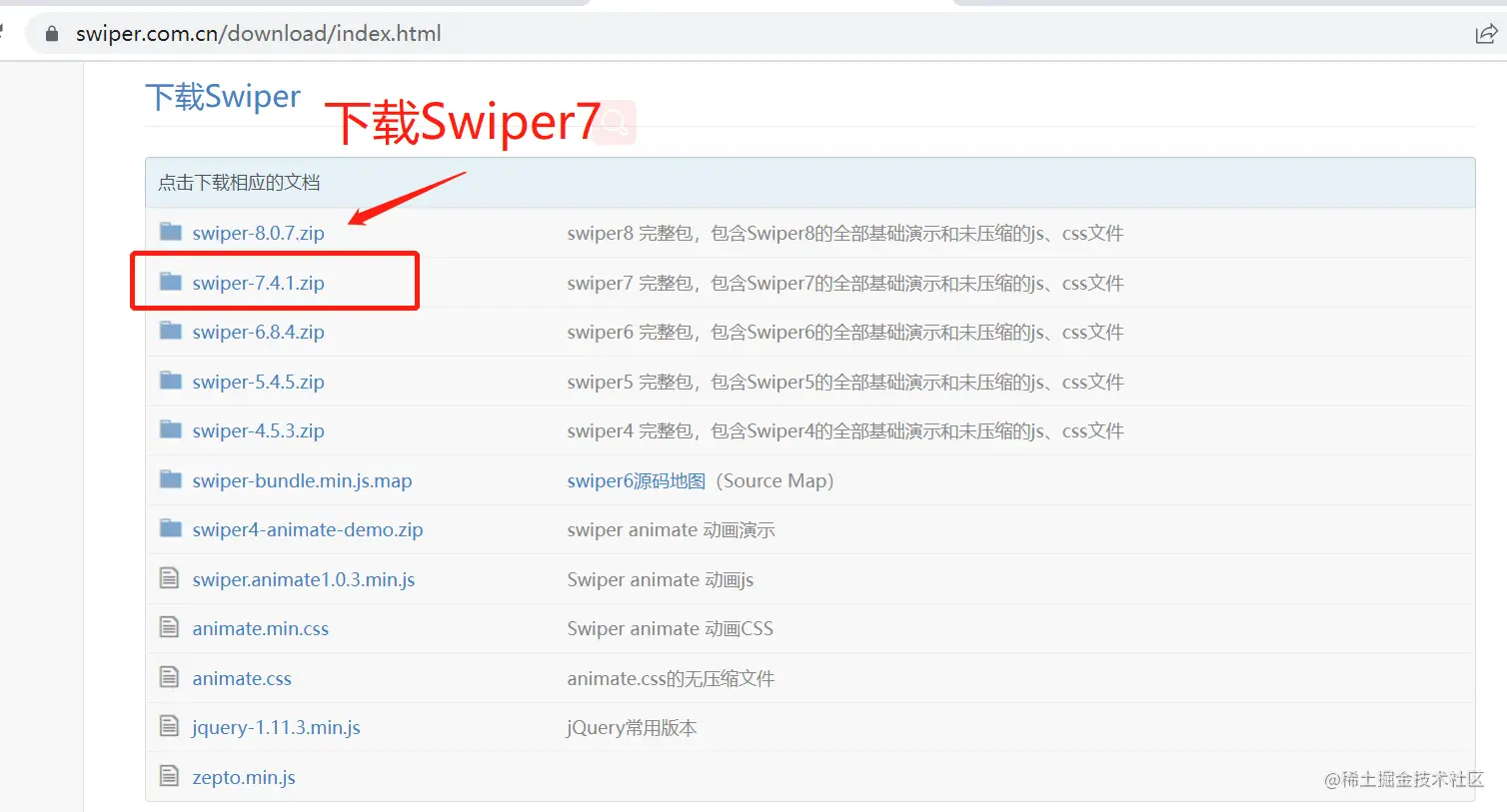
Task: Click the swiper8 完整包 description text
Action: point(845,233)
